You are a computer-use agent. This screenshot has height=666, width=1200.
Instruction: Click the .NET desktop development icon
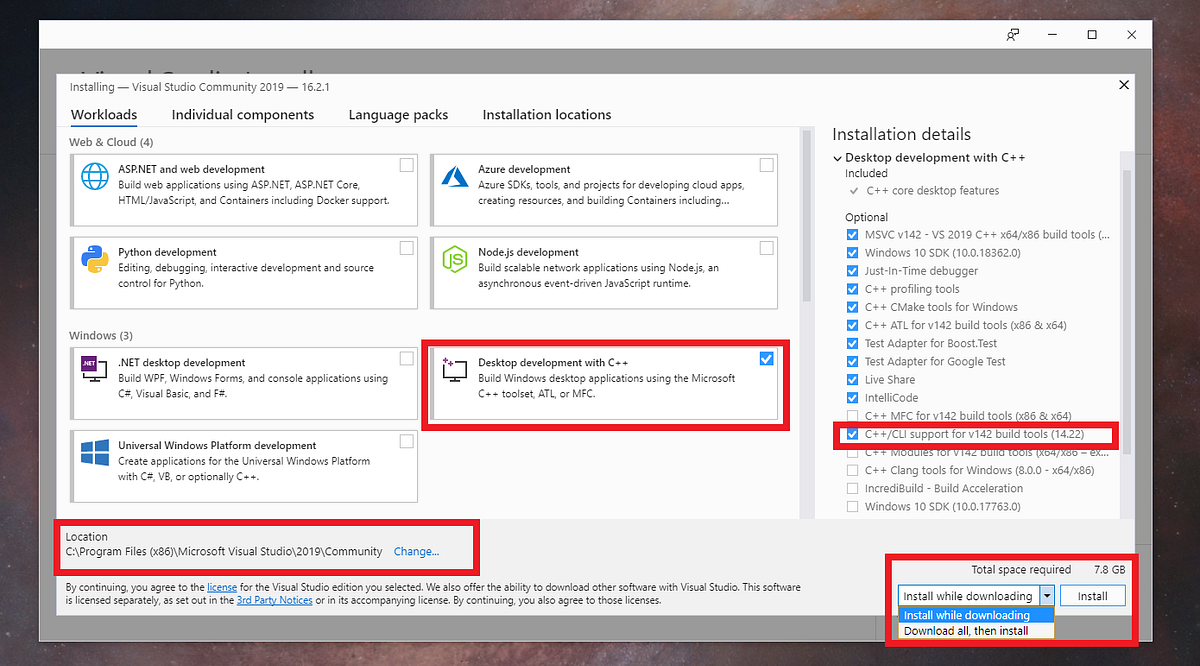(95, 369)
